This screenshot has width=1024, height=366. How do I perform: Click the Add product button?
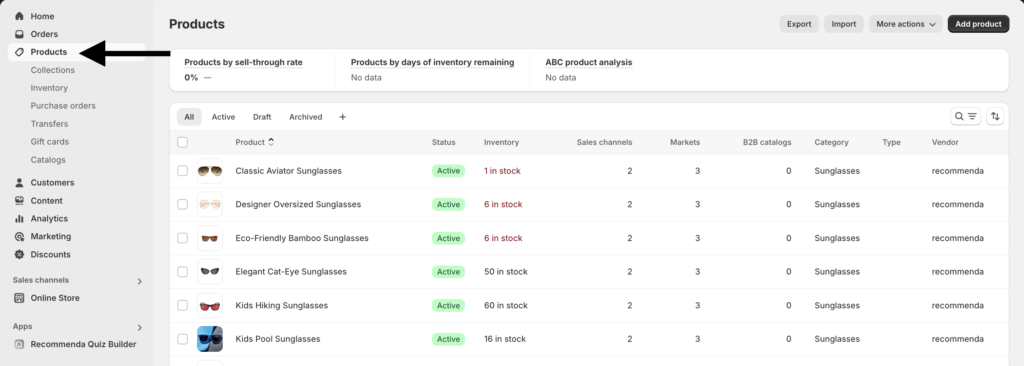pyautogui.click(x=978, y=24)
